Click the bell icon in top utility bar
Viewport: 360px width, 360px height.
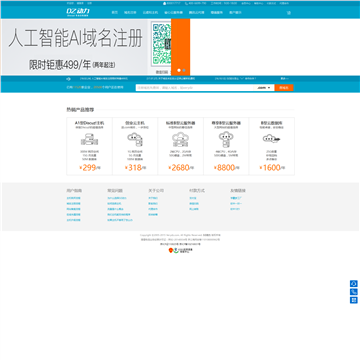point(164,3)
